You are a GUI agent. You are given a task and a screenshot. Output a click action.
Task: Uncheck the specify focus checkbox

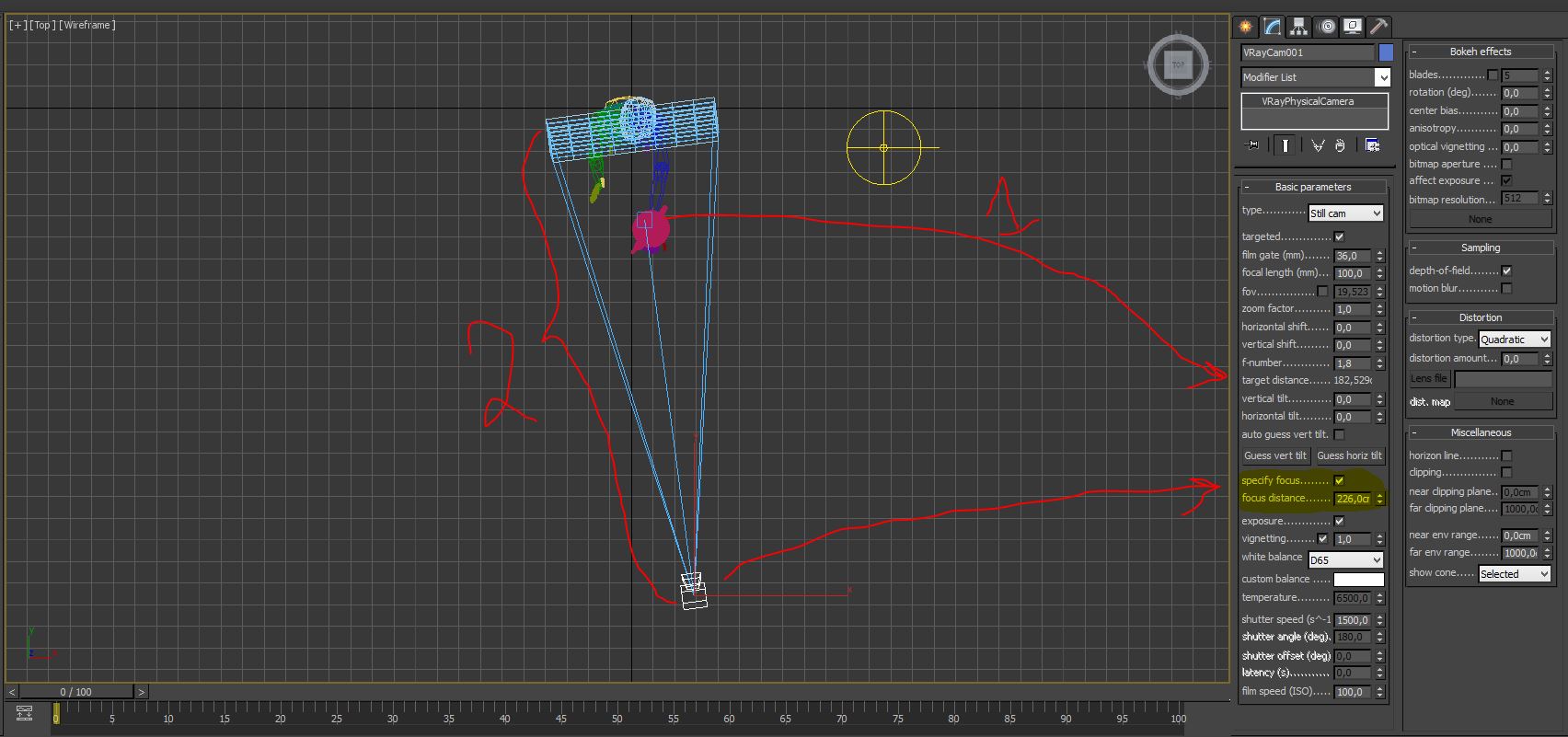[1339, 480]
